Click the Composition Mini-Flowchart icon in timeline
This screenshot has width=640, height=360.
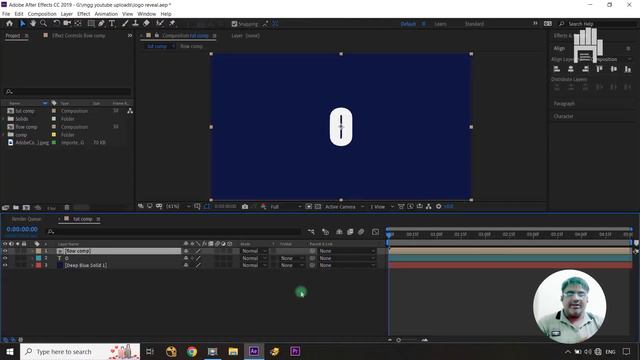(x=311, y=232)
